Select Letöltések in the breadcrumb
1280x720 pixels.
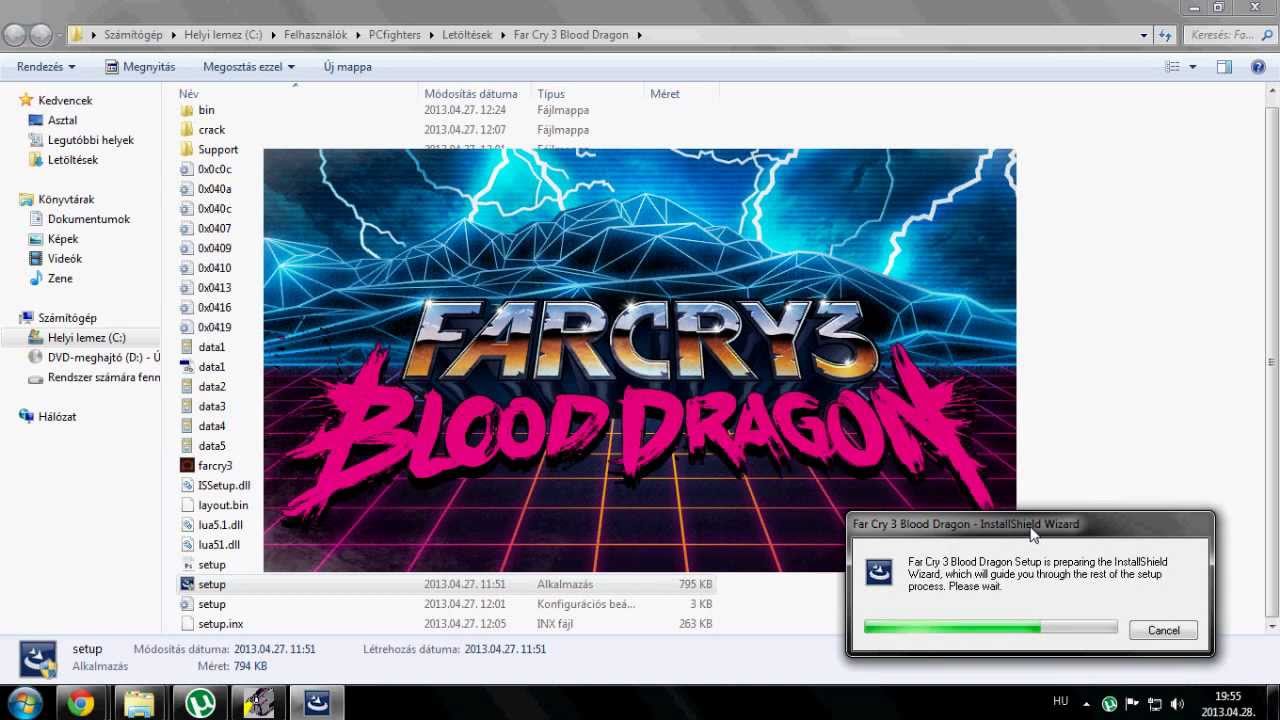tap(467, 35)
